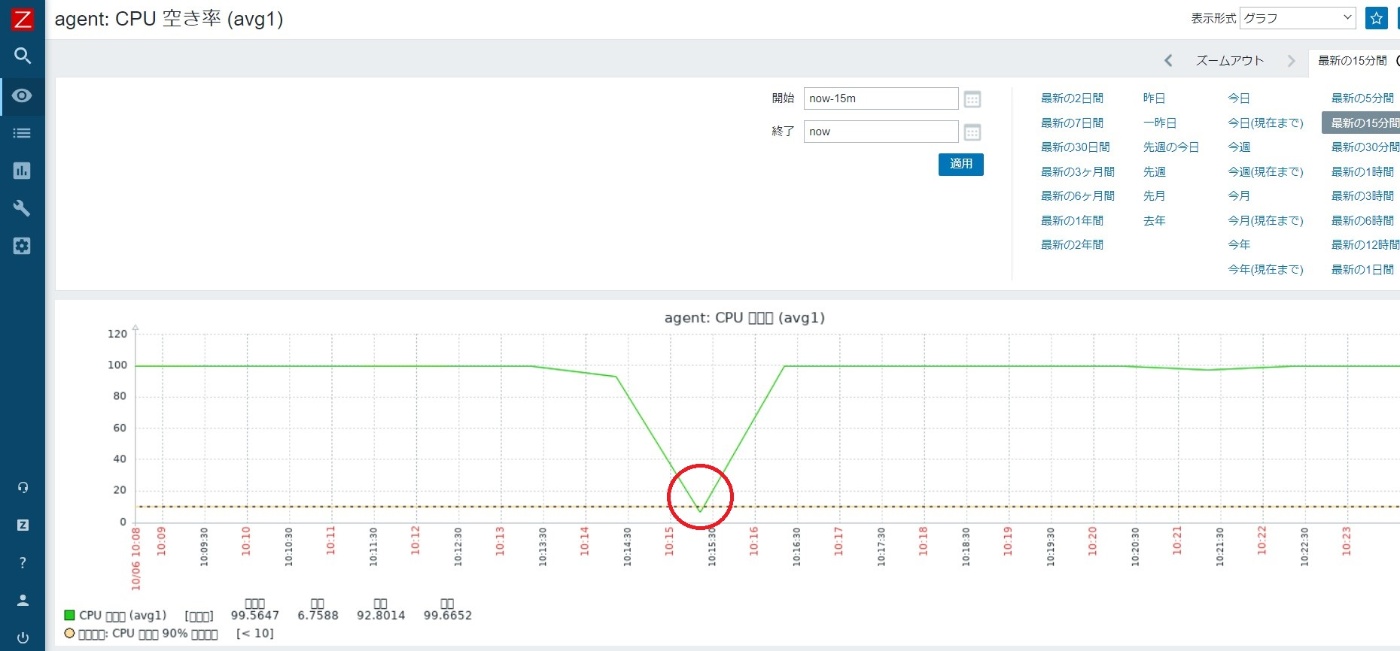The width and height of the screenshot is (1400, 651).
Task: Click the Sign out power icon
Action: [x=22, y=637]
